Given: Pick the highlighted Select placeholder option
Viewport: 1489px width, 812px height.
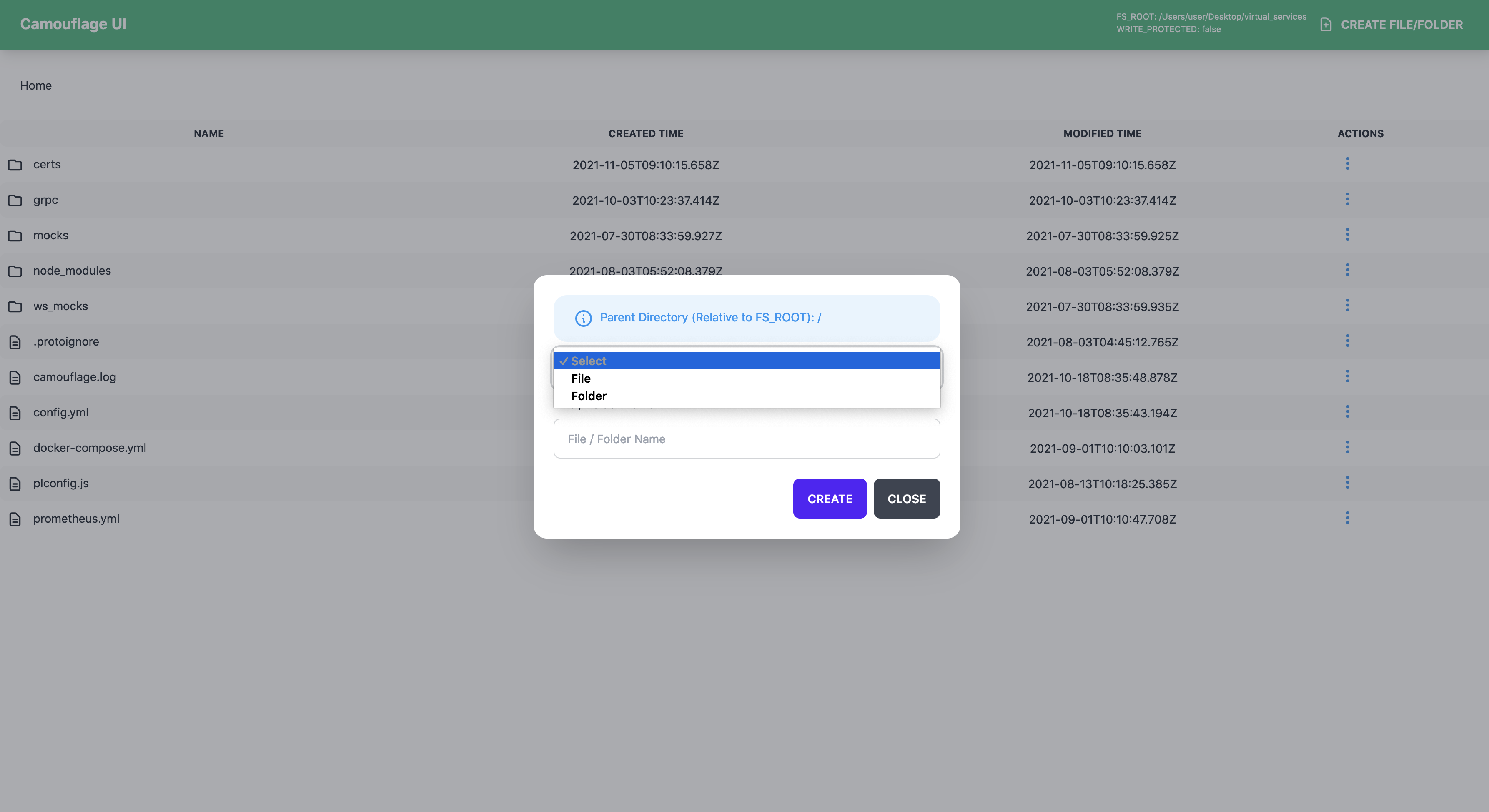Looking at the screenshot, I should point(589,361).
